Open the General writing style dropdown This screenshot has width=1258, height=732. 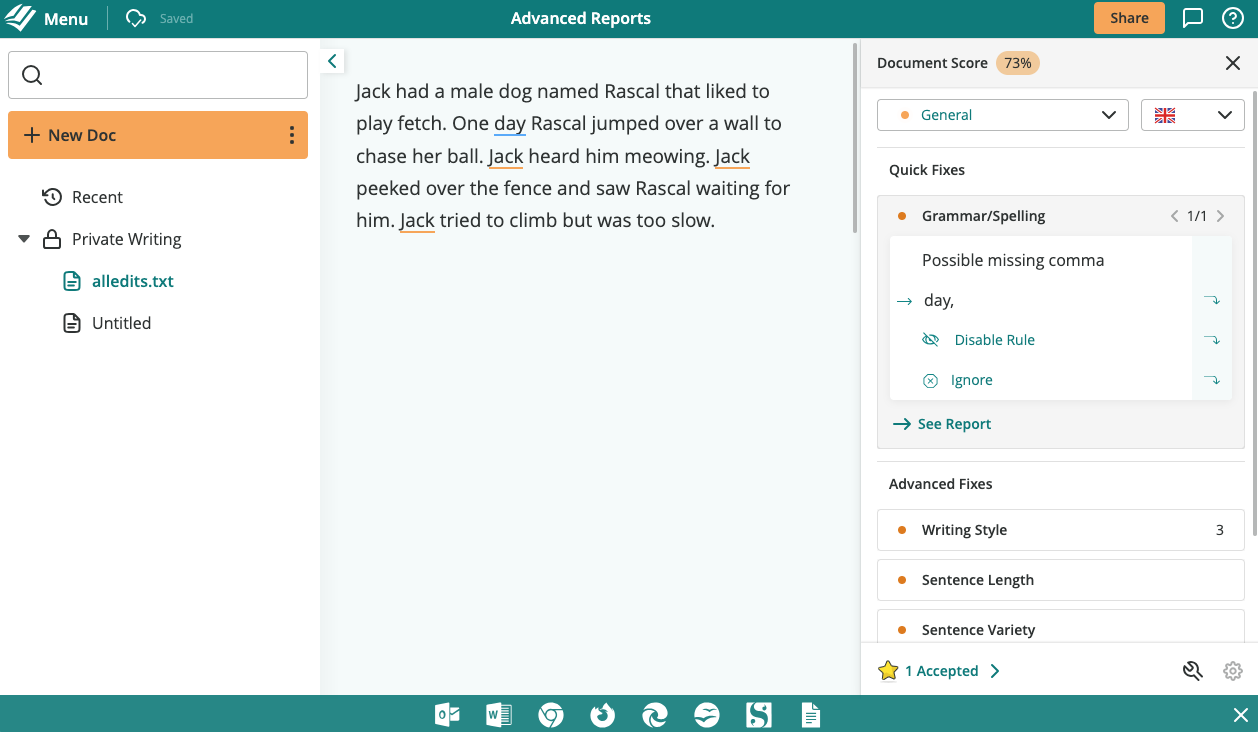[x=1003, y=115]
